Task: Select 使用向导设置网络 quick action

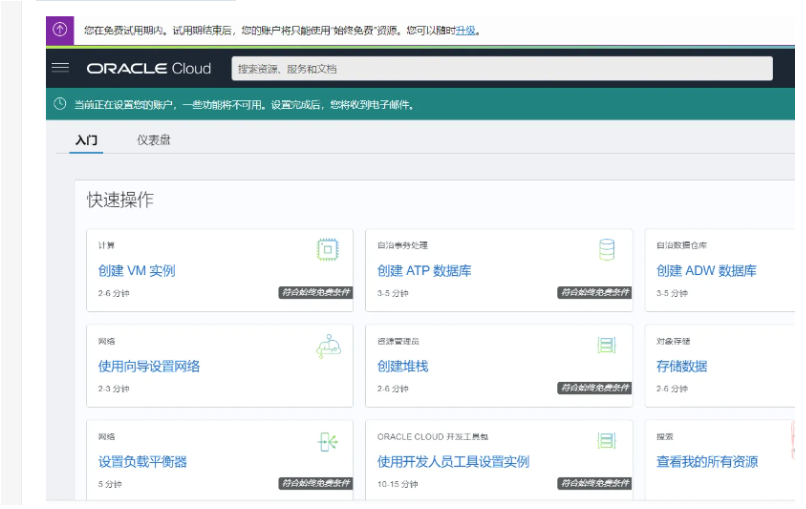Action: pos(150,367)
